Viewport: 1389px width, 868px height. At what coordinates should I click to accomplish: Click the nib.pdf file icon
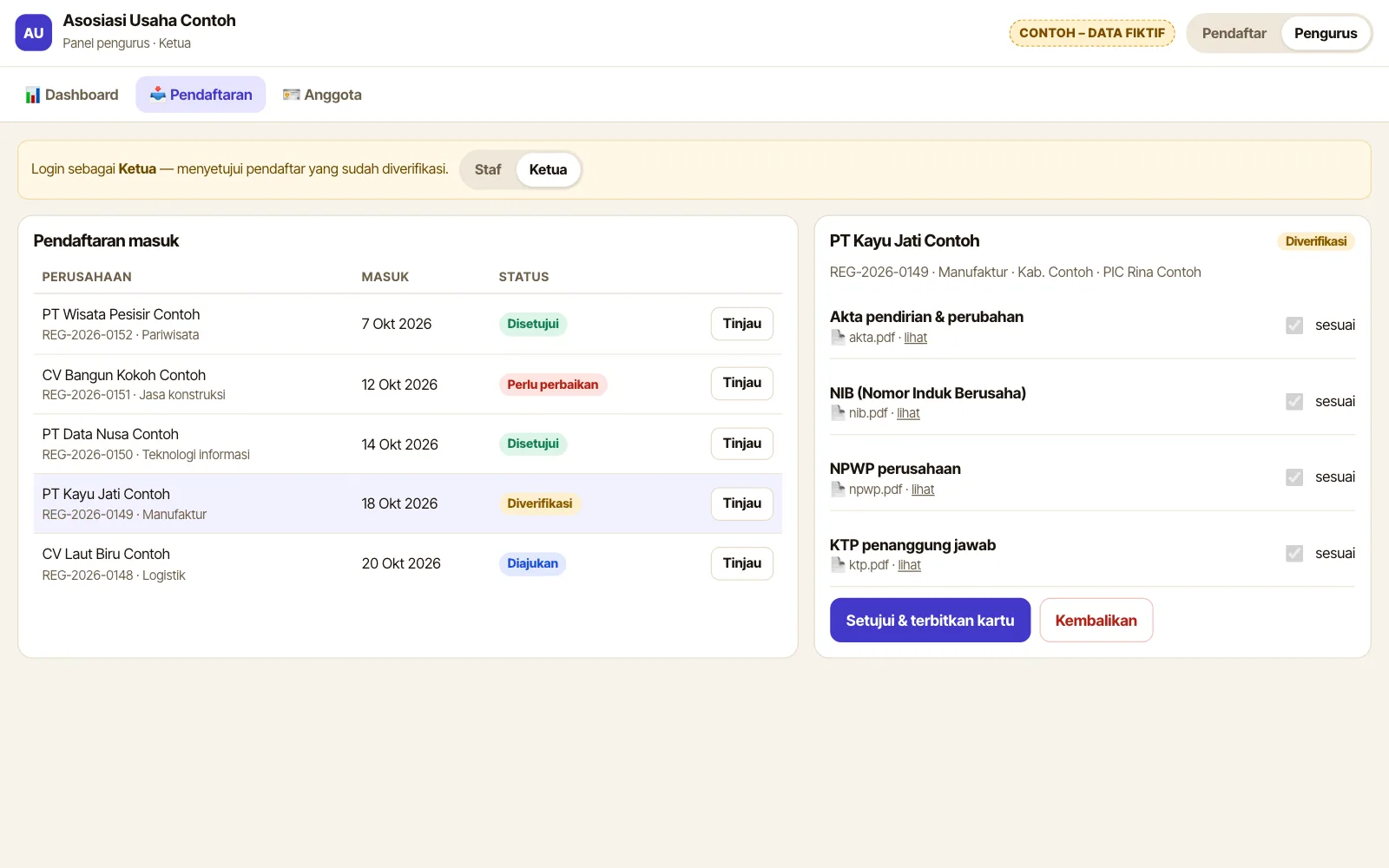[838, 413]
